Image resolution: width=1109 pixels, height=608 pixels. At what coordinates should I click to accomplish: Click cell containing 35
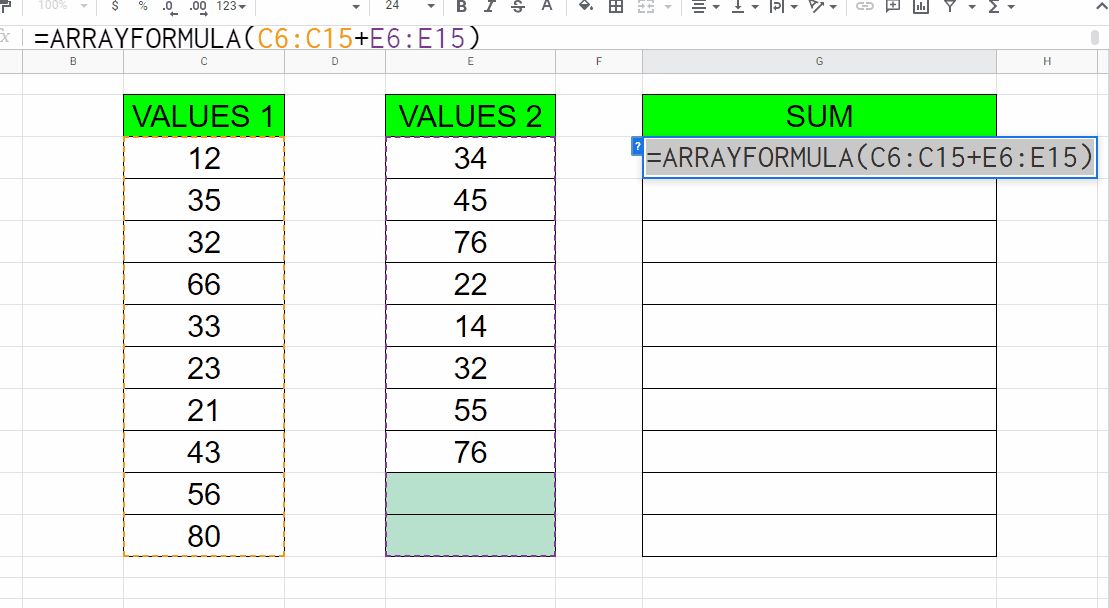pyautogui.click(x=204, y=200)
